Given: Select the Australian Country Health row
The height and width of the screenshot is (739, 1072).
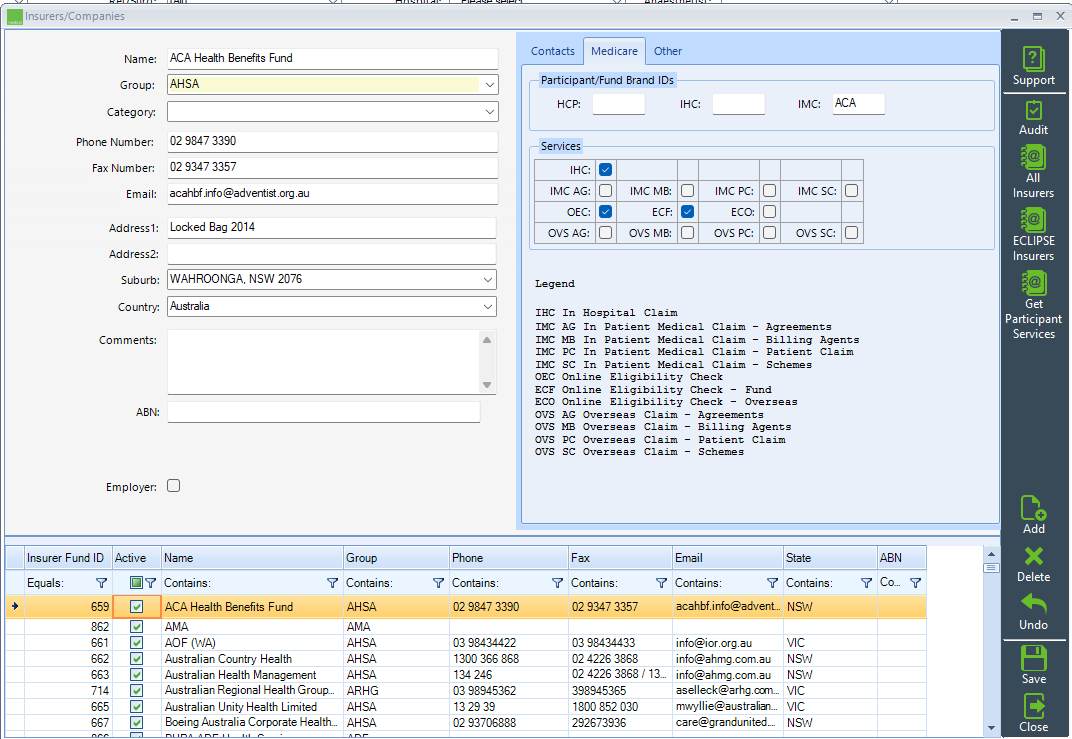Looking at the screenshot, I should coord(466,659).
